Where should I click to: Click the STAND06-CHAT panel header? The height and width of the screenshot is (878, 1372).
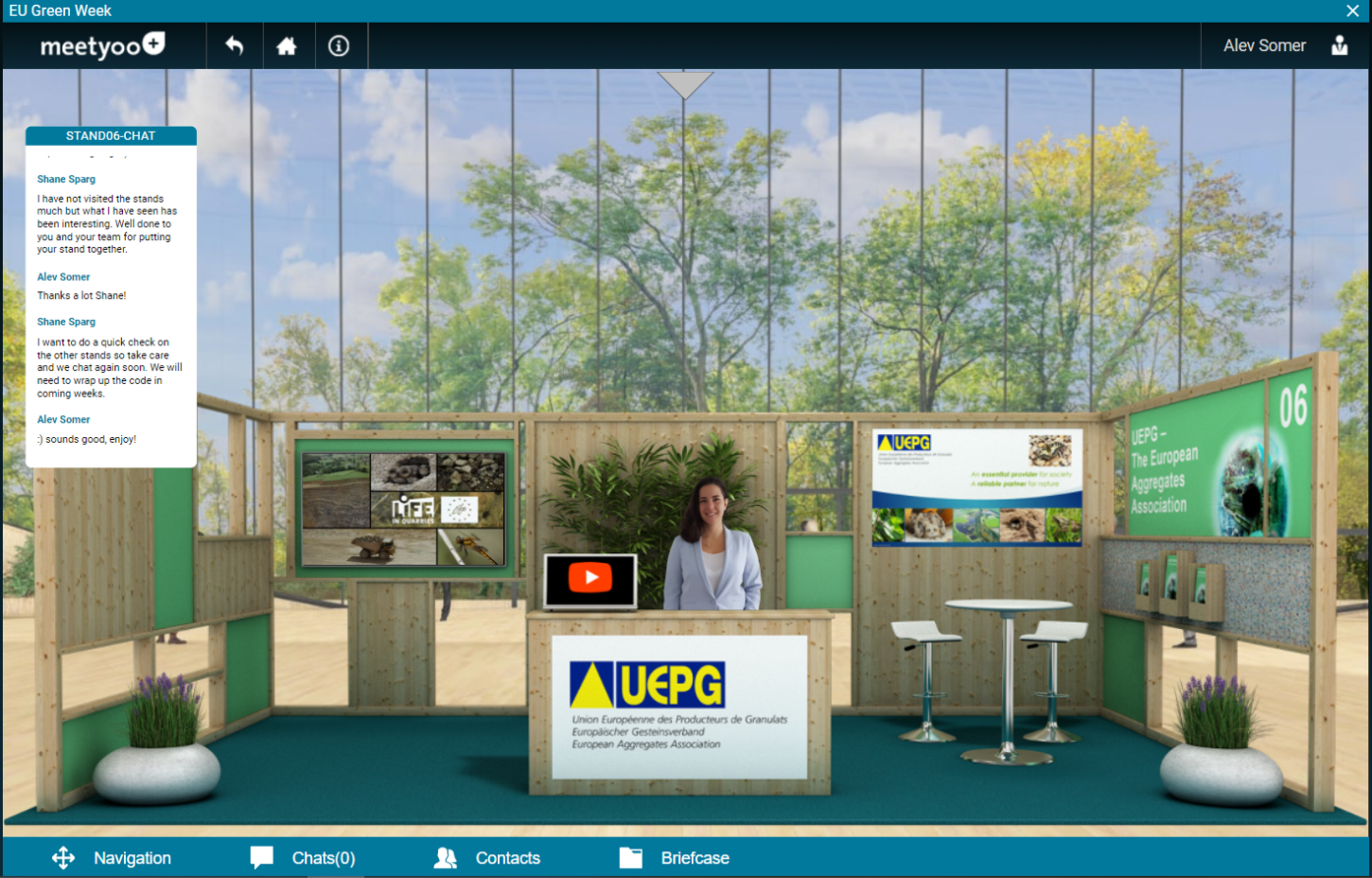[x=111, y=136]
